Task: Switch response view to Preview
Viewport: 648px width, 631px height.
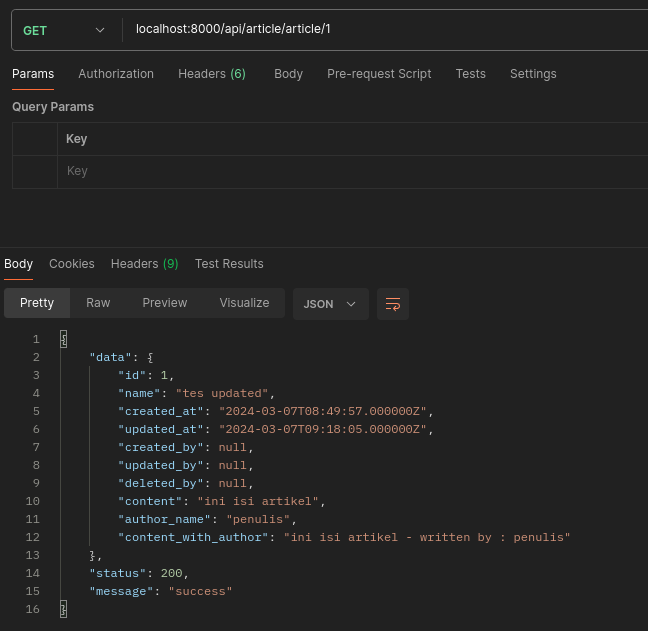Action: pos(165,303)
